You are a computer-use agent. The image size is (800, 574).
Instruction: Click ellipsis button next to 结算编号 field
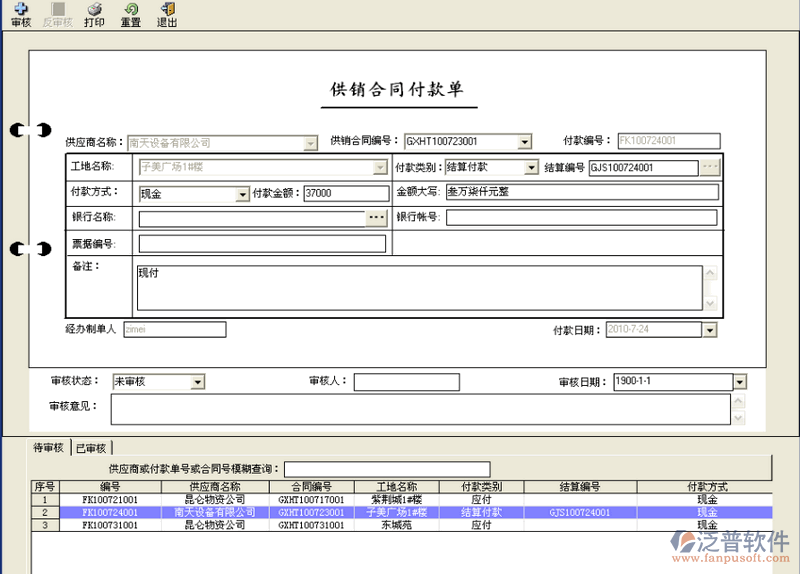[x=710, y=167]
